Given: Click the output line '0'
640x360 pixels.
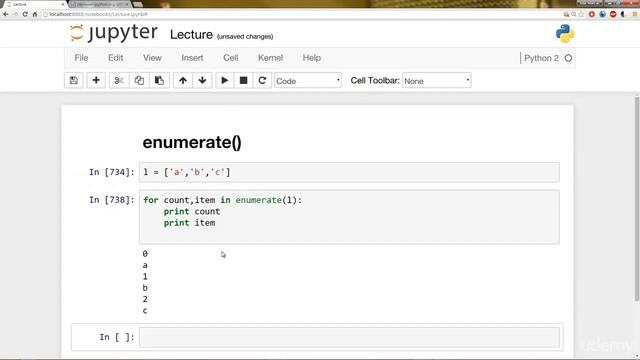Looking at the screenshot, I should click(145, 254).
